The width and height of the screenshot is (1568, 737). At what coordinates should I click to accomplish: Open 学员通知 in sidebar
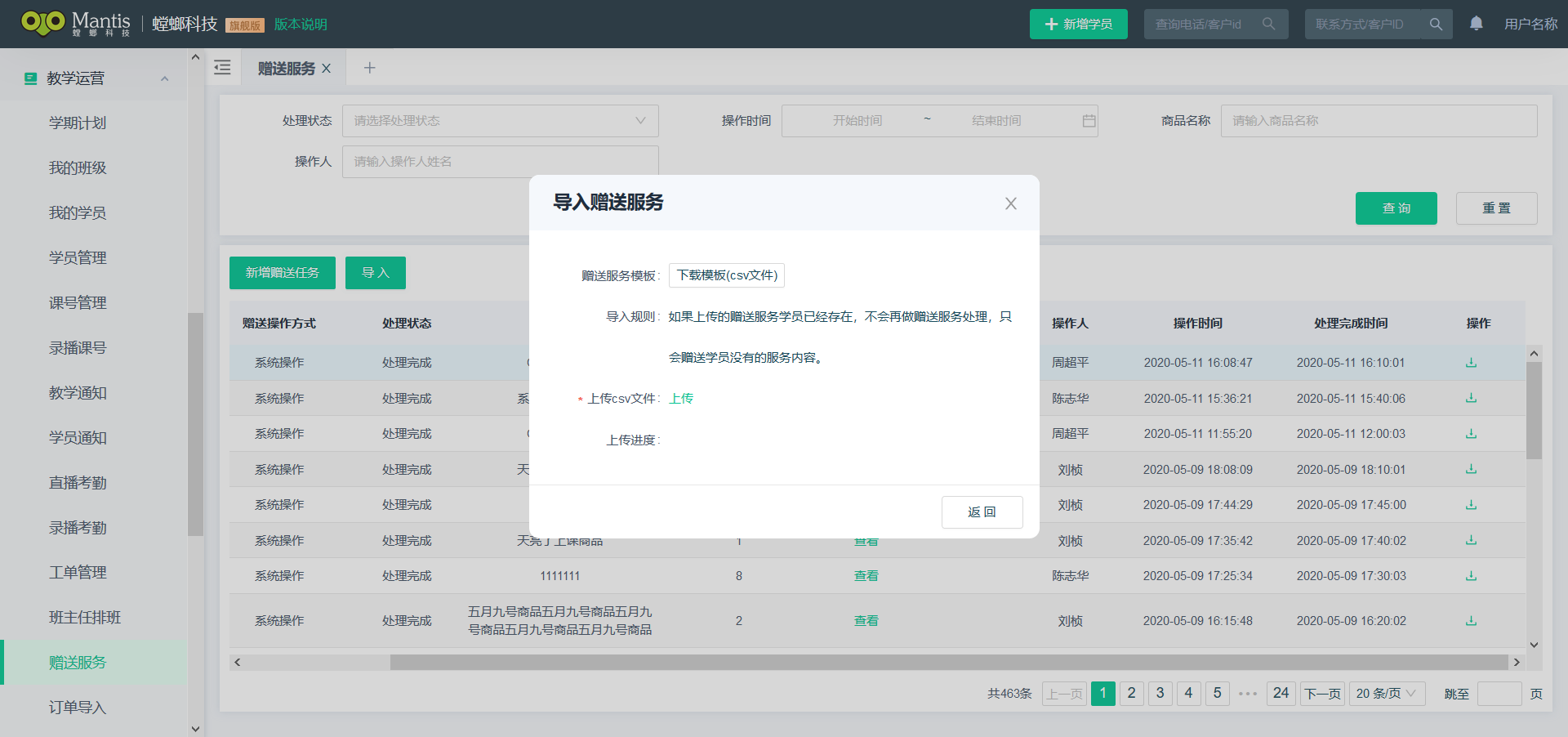pyautogui.click(x=78, y=437)
